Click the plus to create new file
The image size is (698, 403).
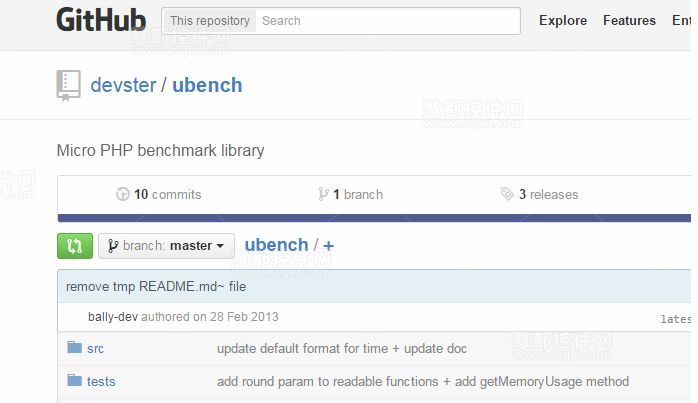coord(329,246)
